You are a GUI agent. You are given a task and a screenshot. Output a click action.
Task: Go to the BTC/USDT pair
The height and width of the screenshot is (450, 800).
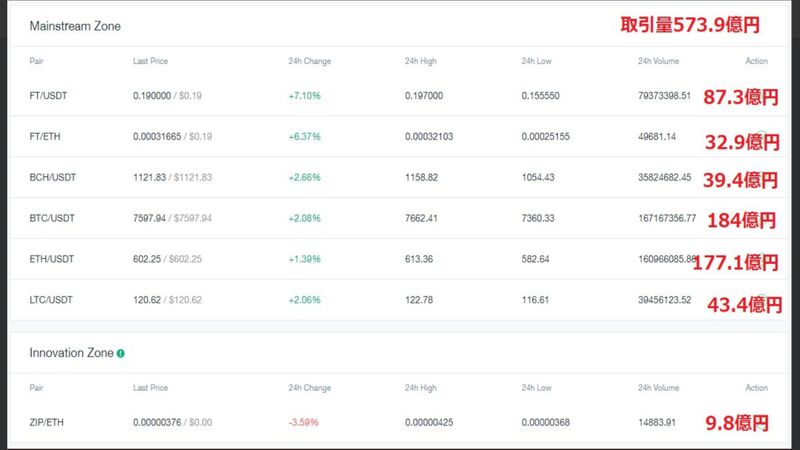52,218
